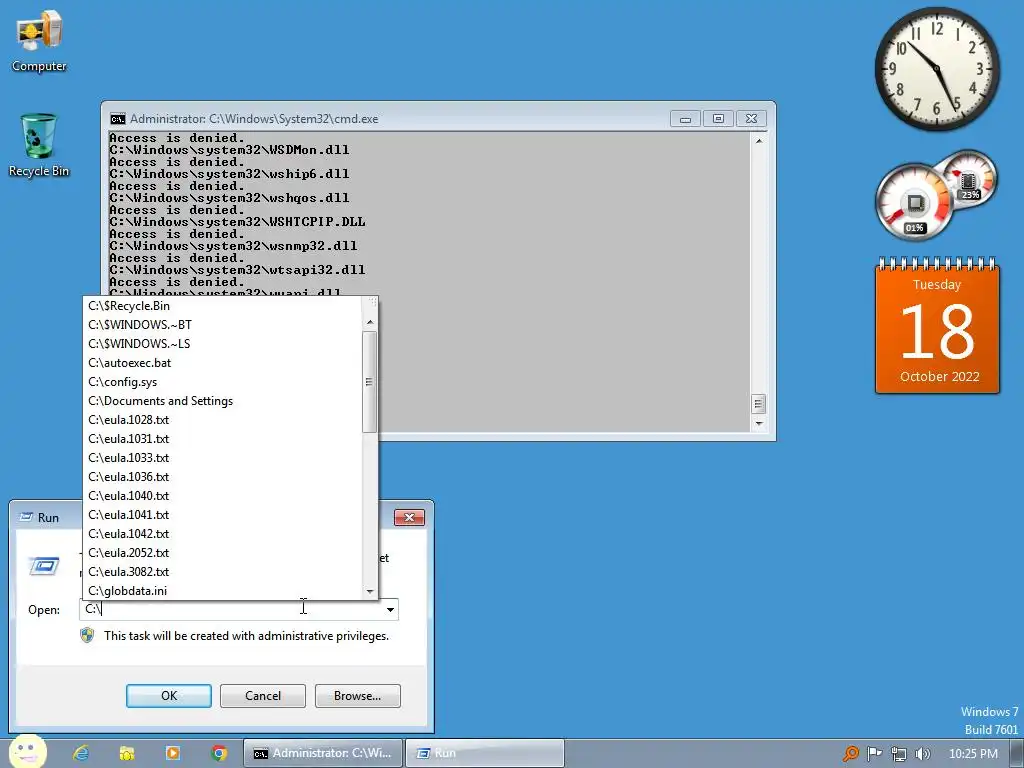Select C:\eula.1041.txt suggestion
The width and height of the screenshot is (1024, 768).
coord(222,515)
